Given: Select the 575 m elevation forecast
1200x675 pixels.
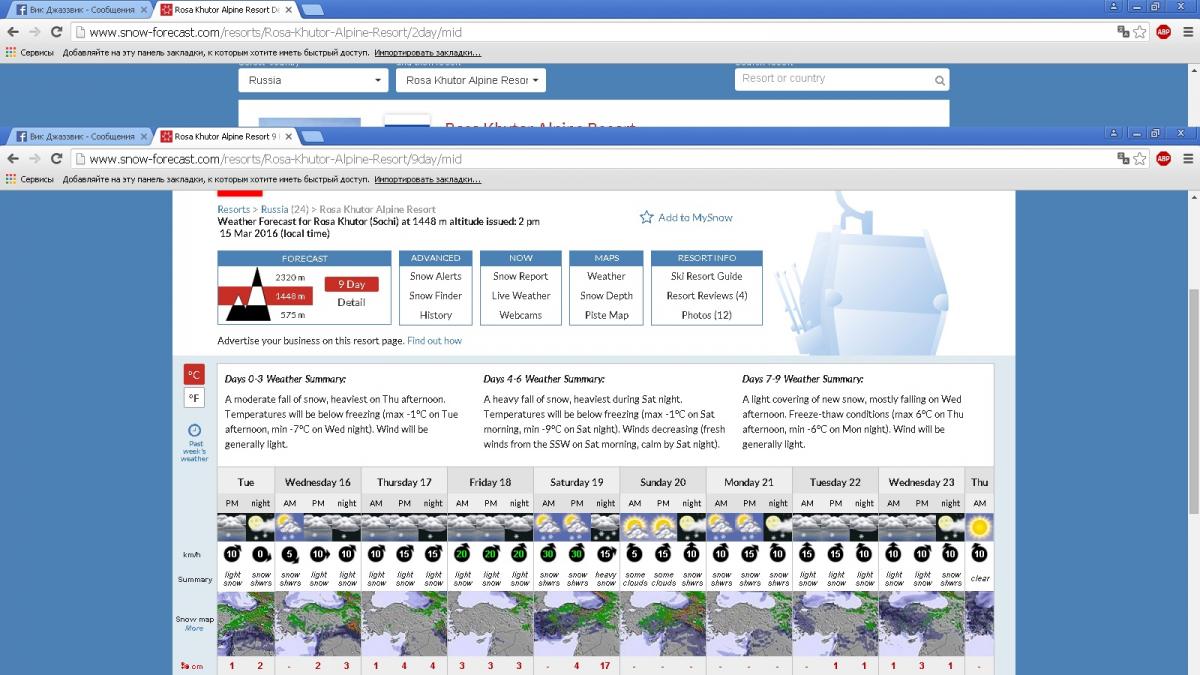Looking at the screenshot, I should 292,315.
